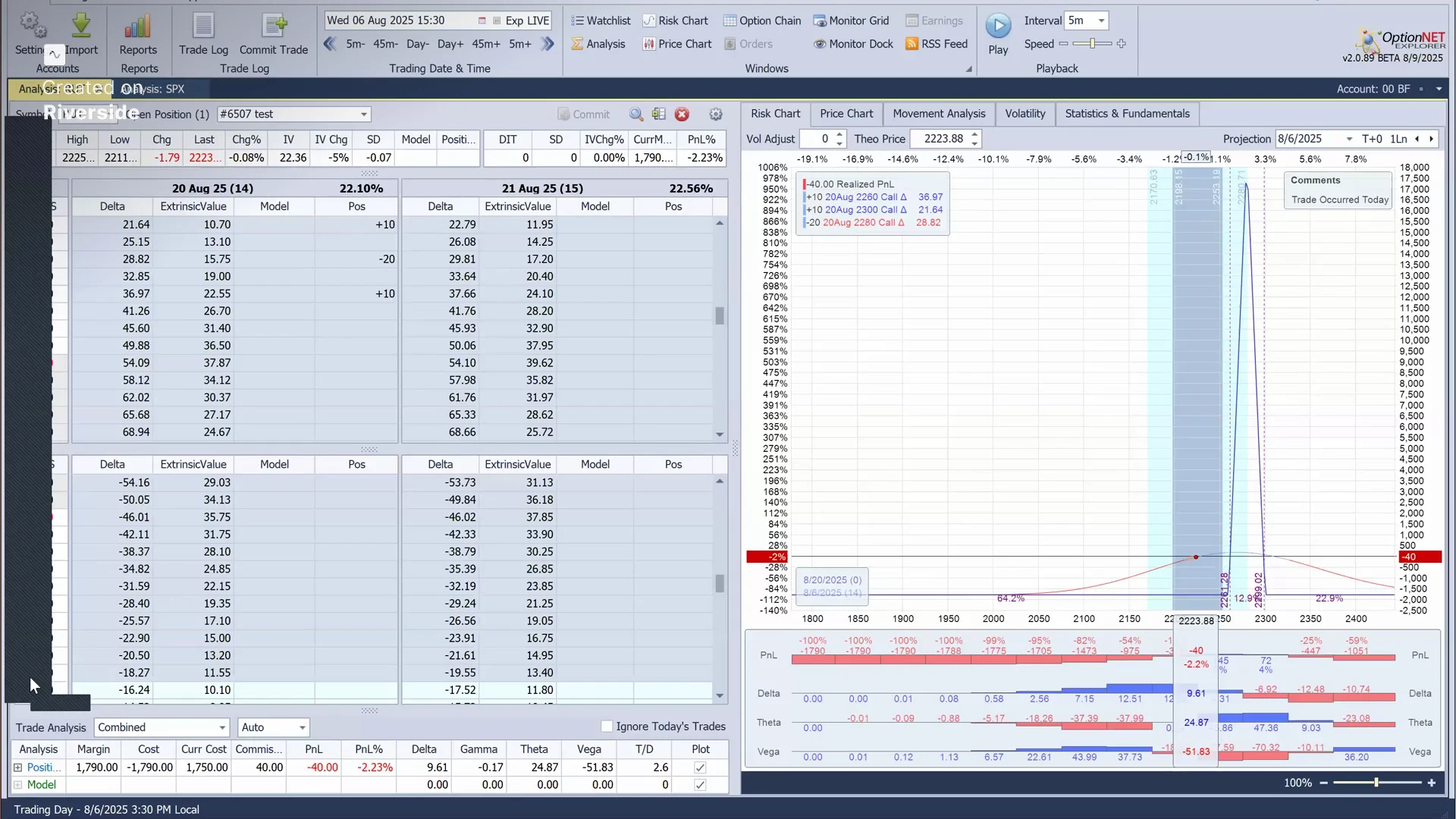1456x819 pixels.
Task: Click the magnifier icon beside Commit
Action: pyautogui.click(x=636, y=115)
